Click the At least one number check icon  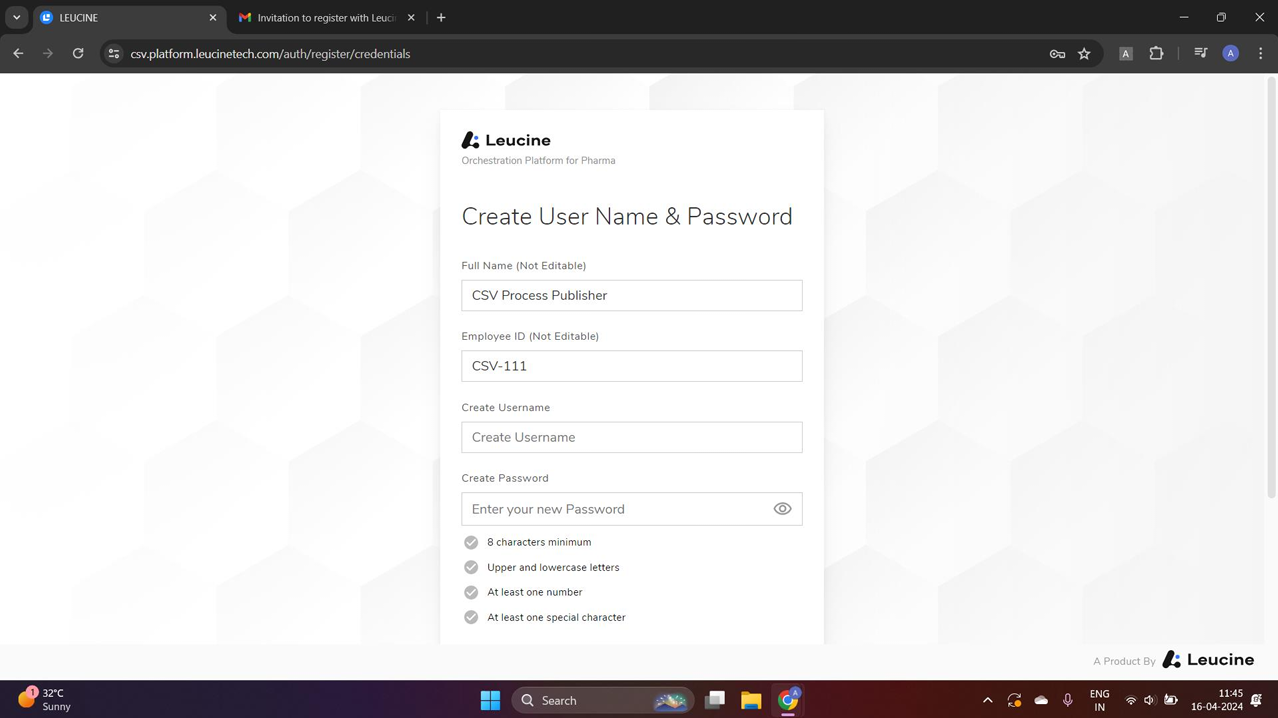471,592
